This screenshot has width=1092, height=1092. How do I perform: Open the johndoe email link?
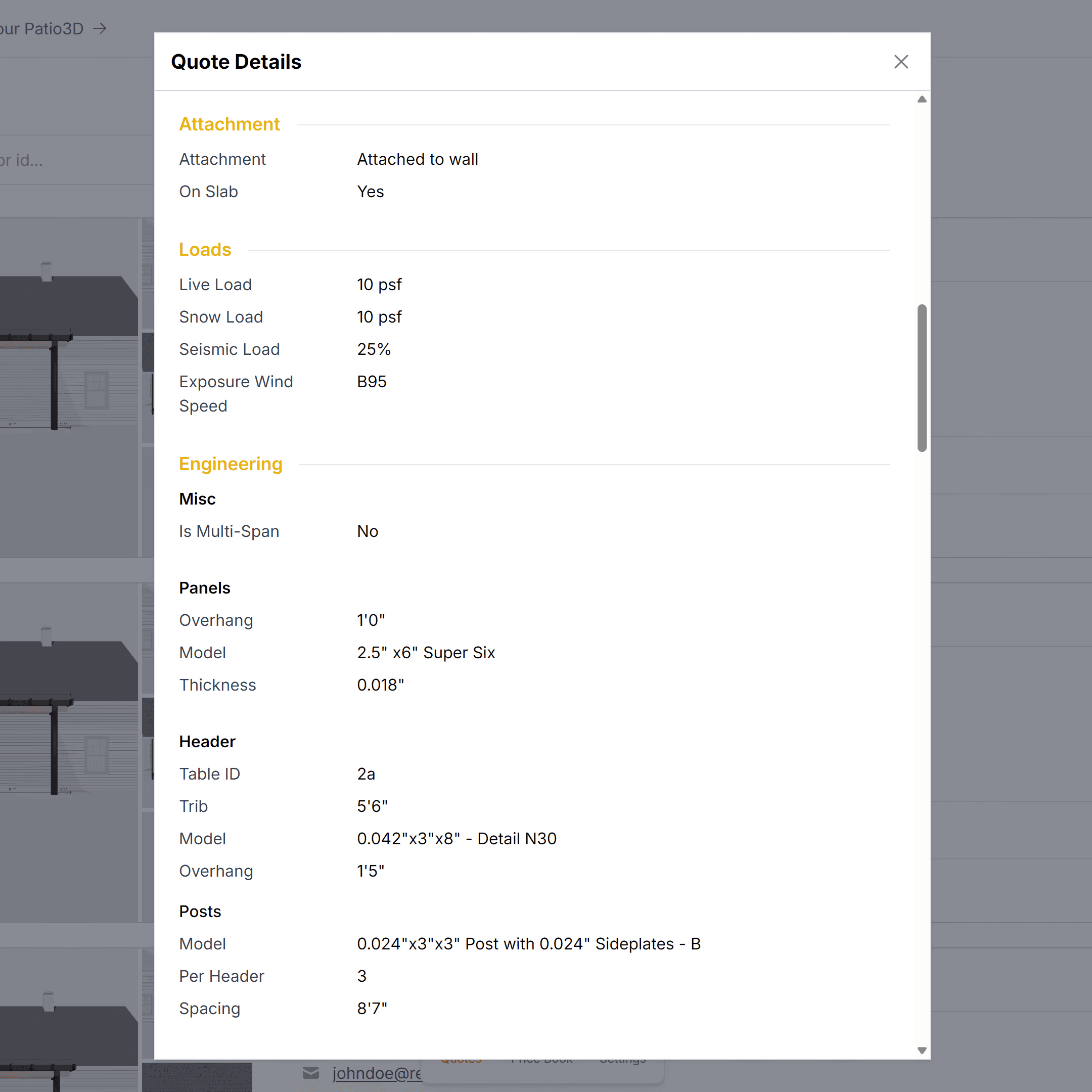pos(377,1073)
